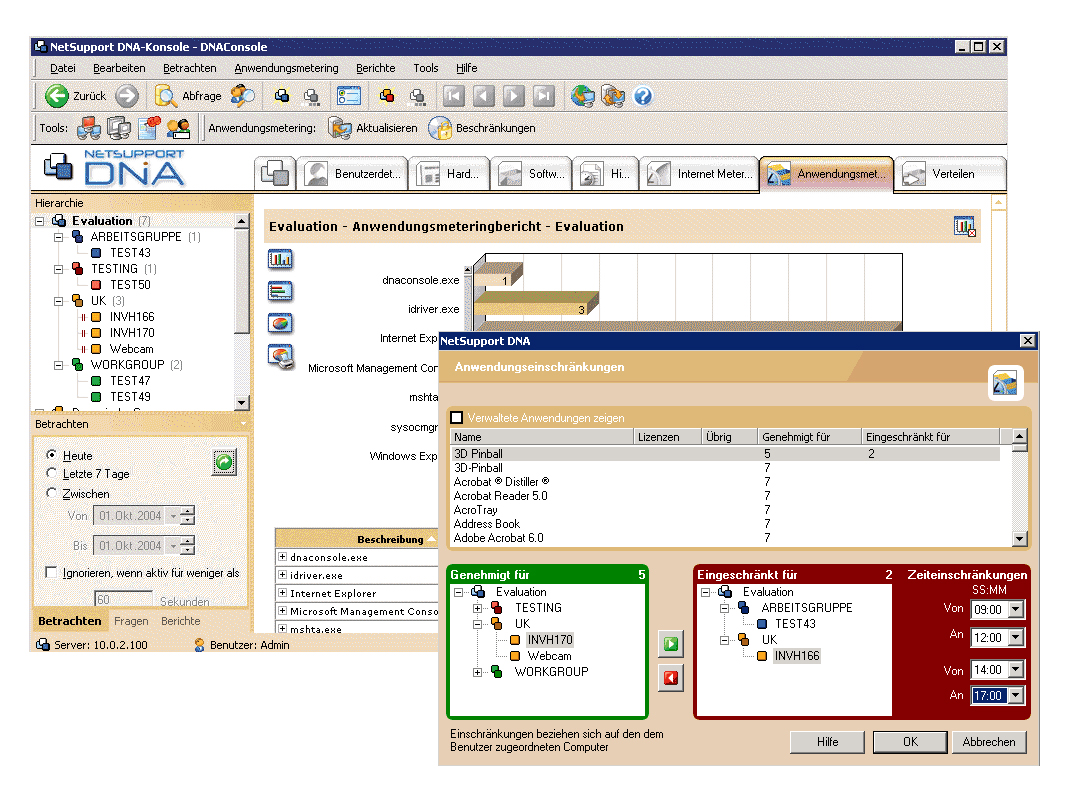
Task: Select the Zwischen radio button
Action: tap(51, 493)
